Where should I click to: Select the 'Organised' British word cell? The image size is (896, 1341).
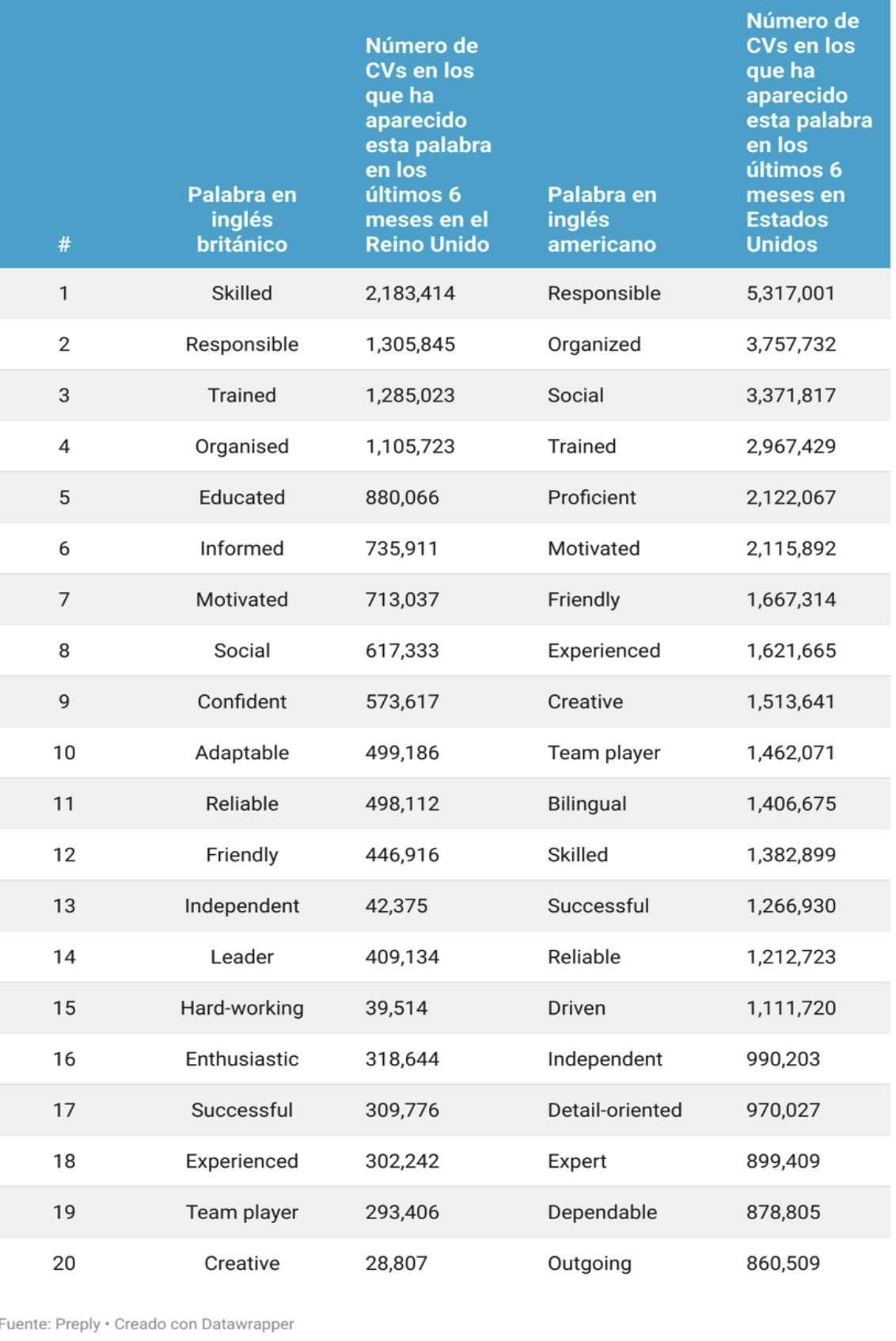(x=241, y=446)
